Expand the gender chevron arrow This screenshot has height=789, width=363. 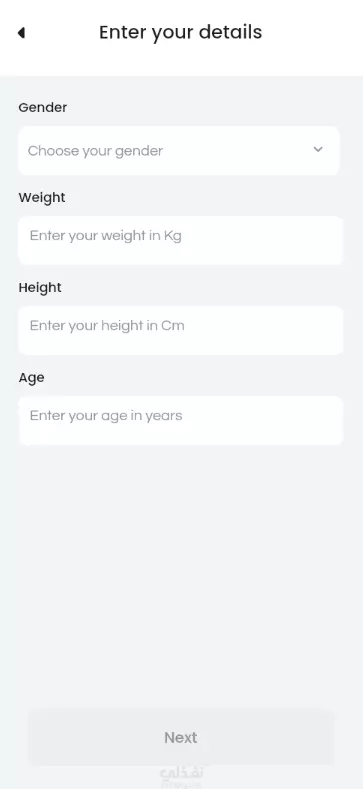(318, 149)
